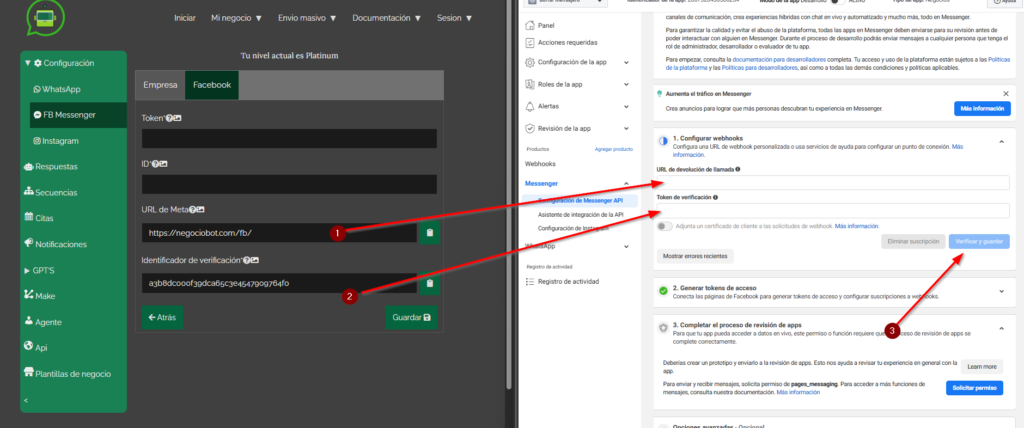Expand Revisión de la app

626,128
